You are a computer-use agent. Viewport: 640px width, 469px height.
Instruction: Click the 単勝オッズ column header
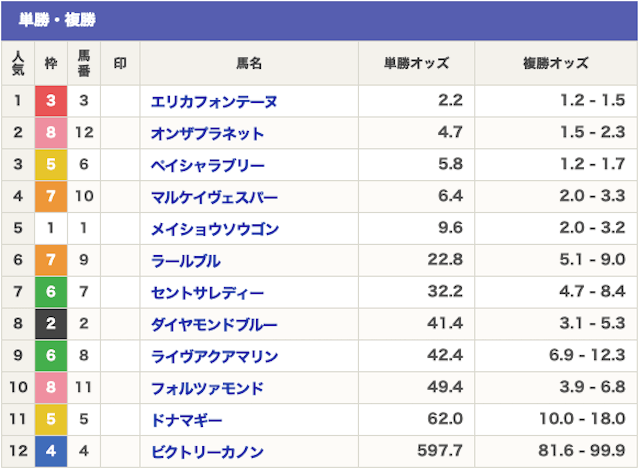pos(416,63)
